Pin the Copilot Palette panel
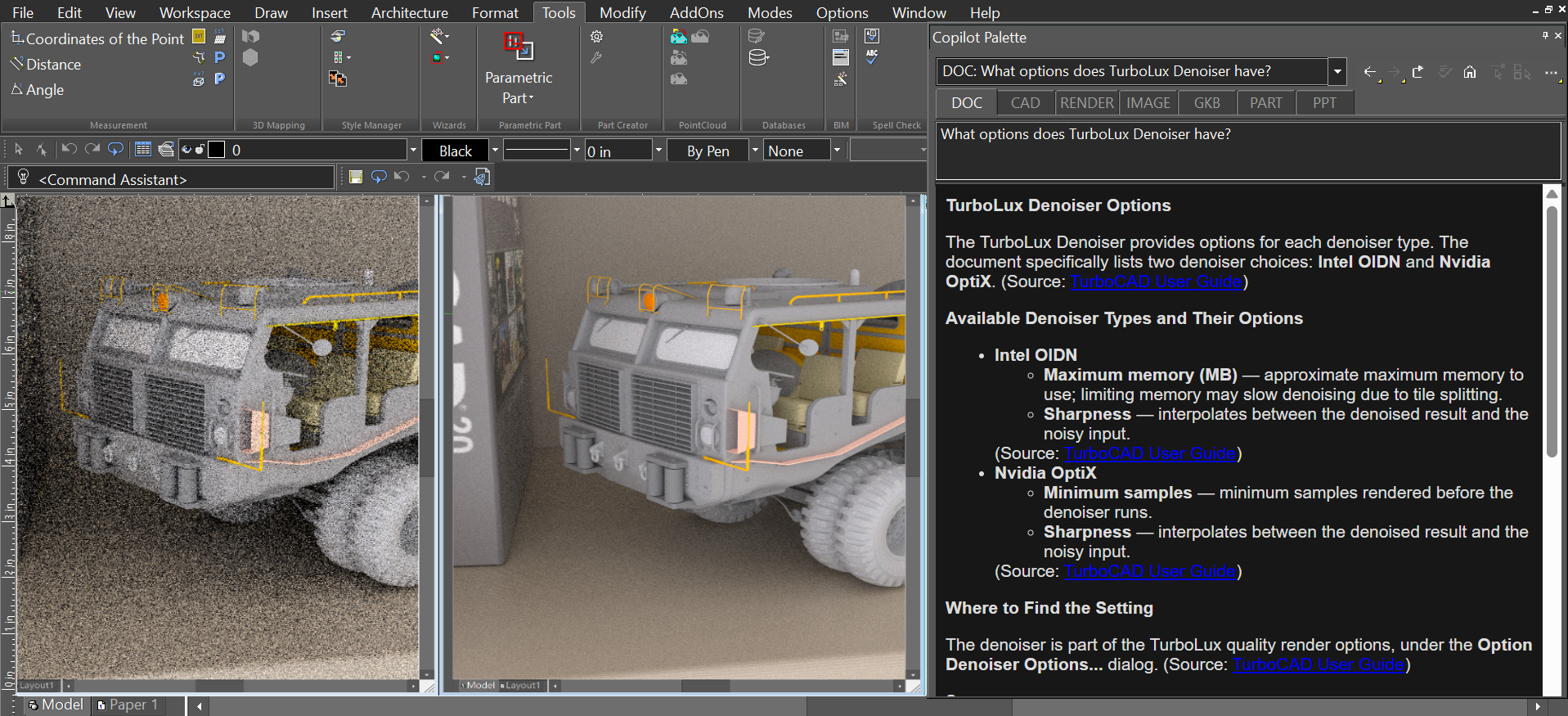The height and width of the screenshot is (716, 1568). tap(1545, 36)
